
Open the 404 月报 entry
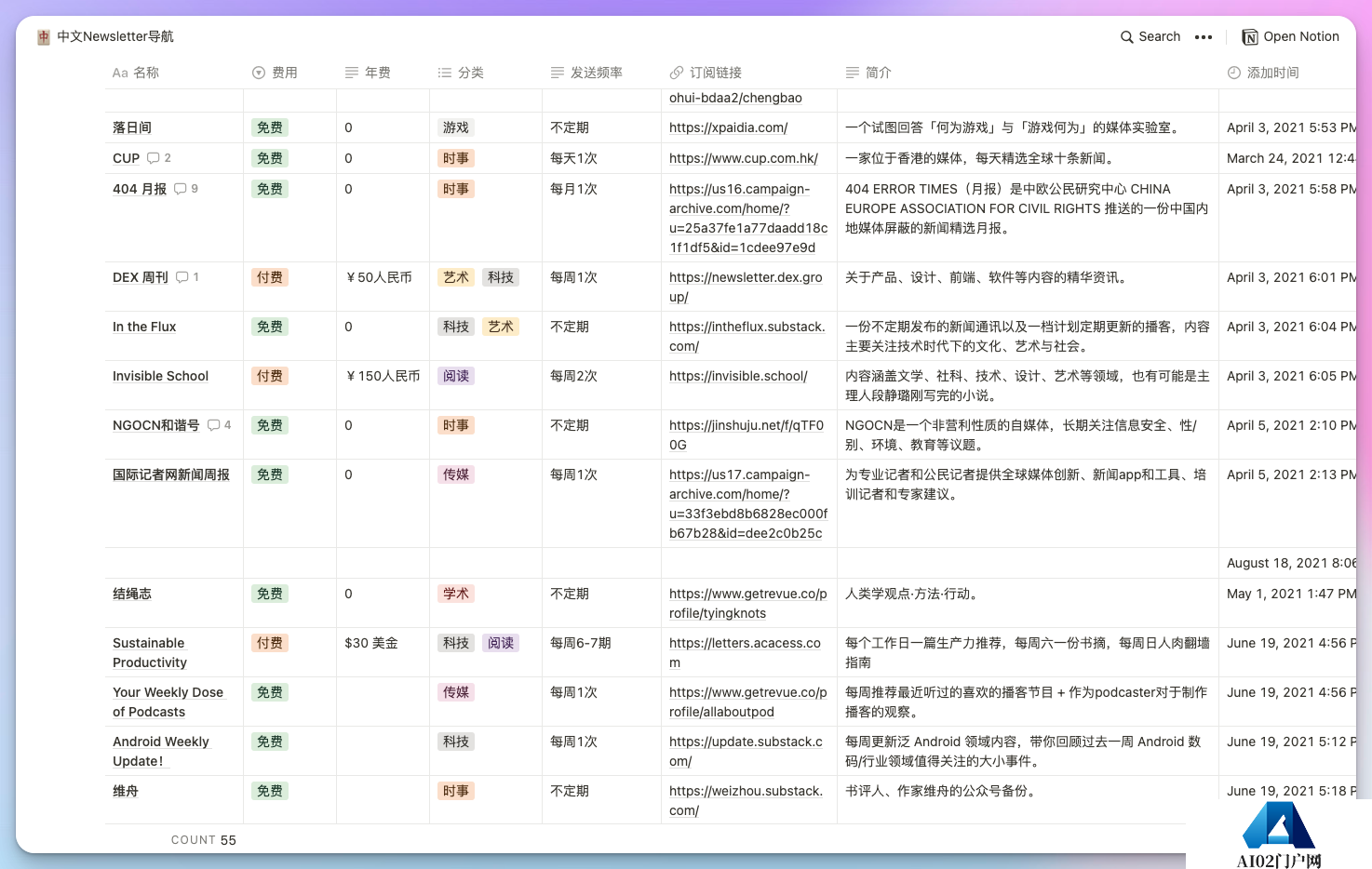pos(140,190)
